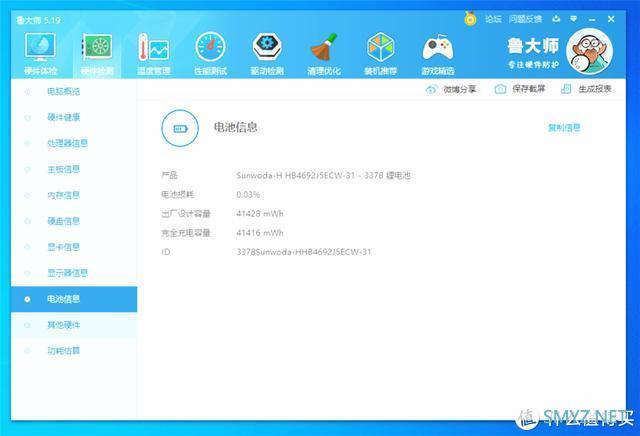Open the title bar dropdown menu icon
This screenshot has width=640, height=436.
(573, 19)
